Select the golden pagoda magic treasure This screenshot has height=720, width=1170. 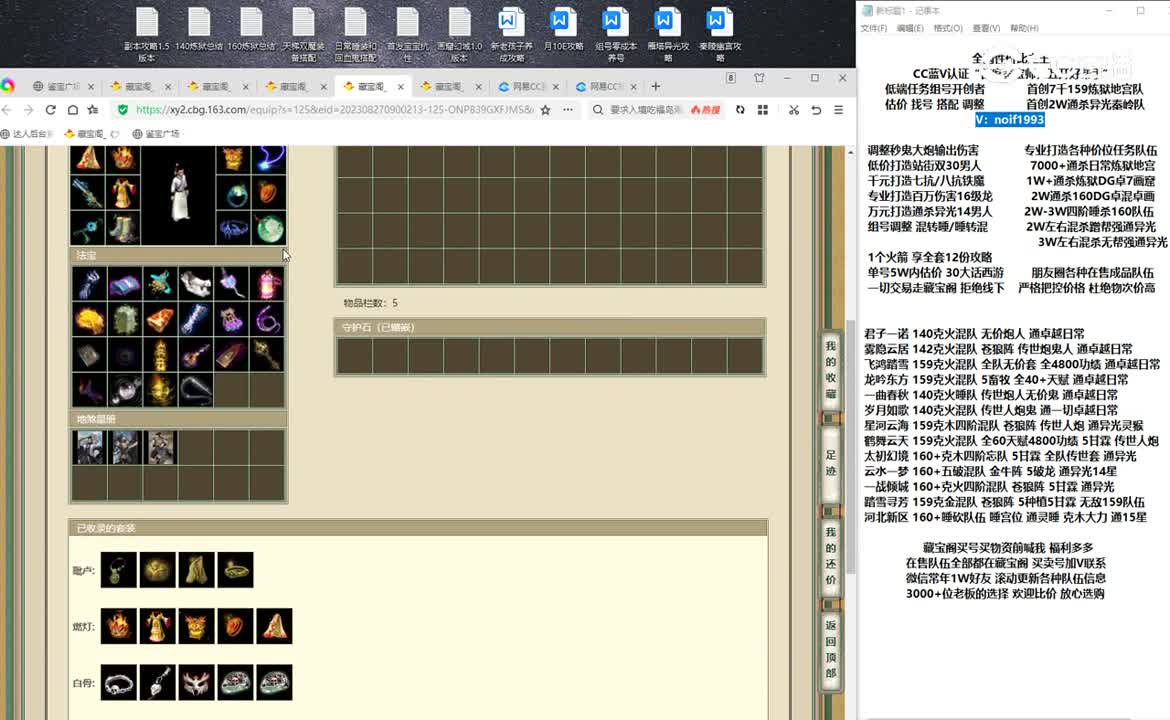click(160, 355)
